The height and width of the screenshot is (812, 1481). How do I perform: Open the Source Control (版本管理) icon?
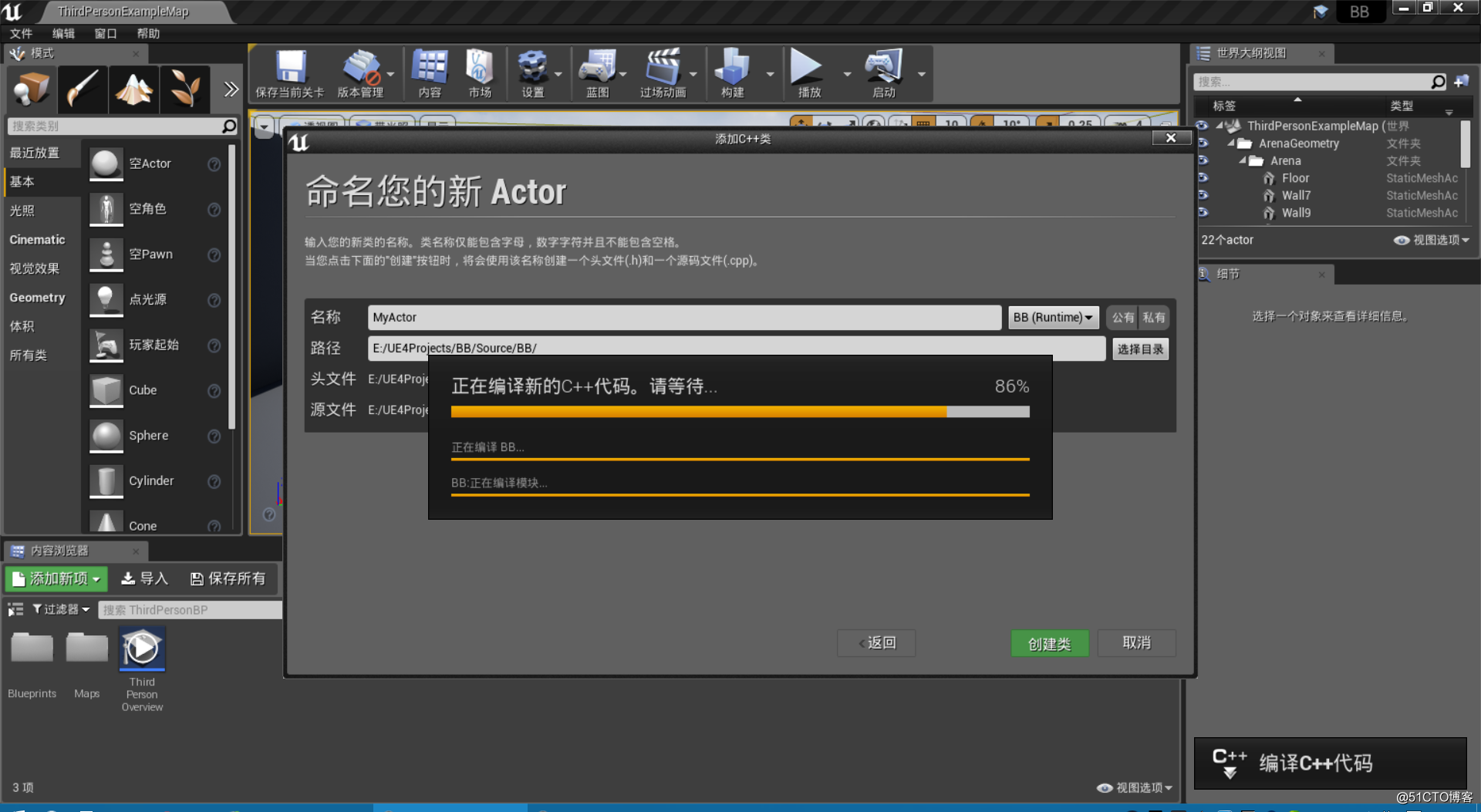click(x=361, y=68)
